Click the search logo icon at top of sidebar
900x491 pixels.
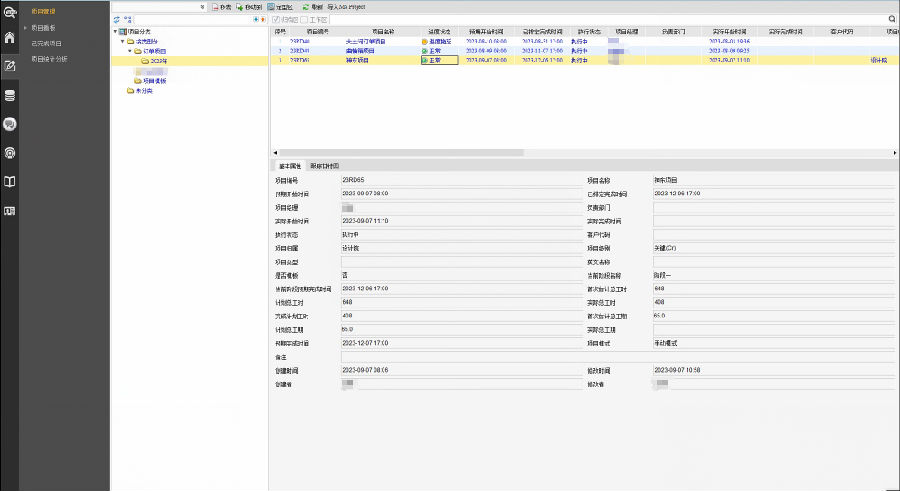pyautogui.click(x=9, y=11)
